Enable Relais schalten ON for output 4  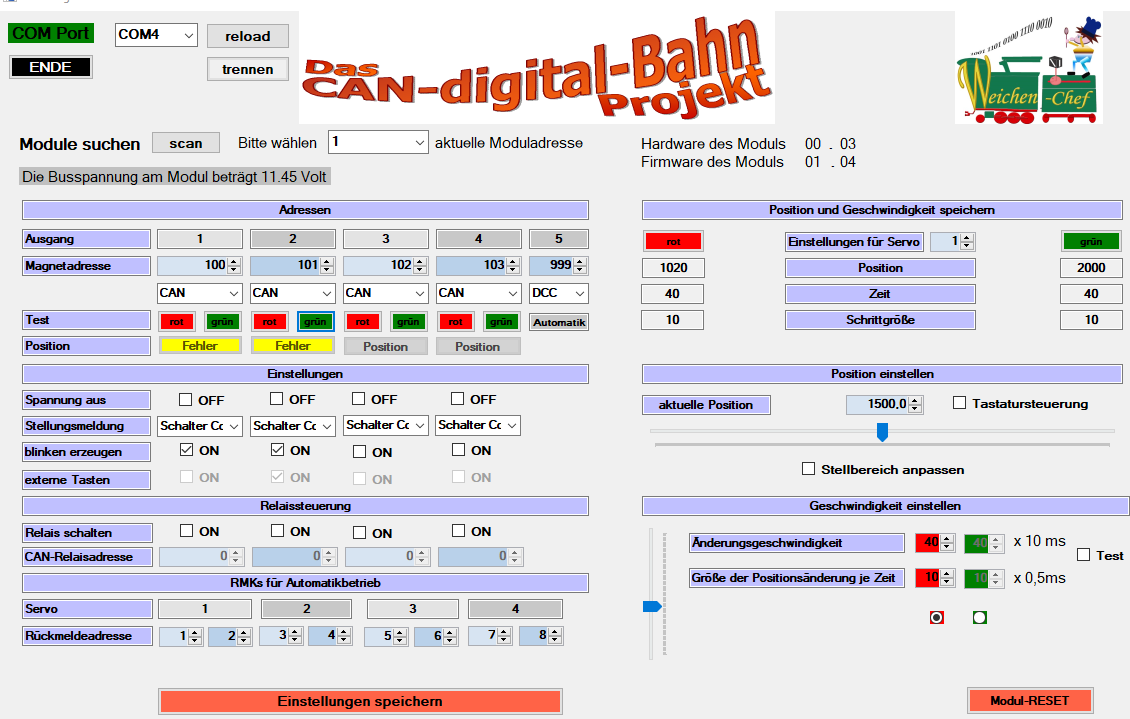point(458,531)
